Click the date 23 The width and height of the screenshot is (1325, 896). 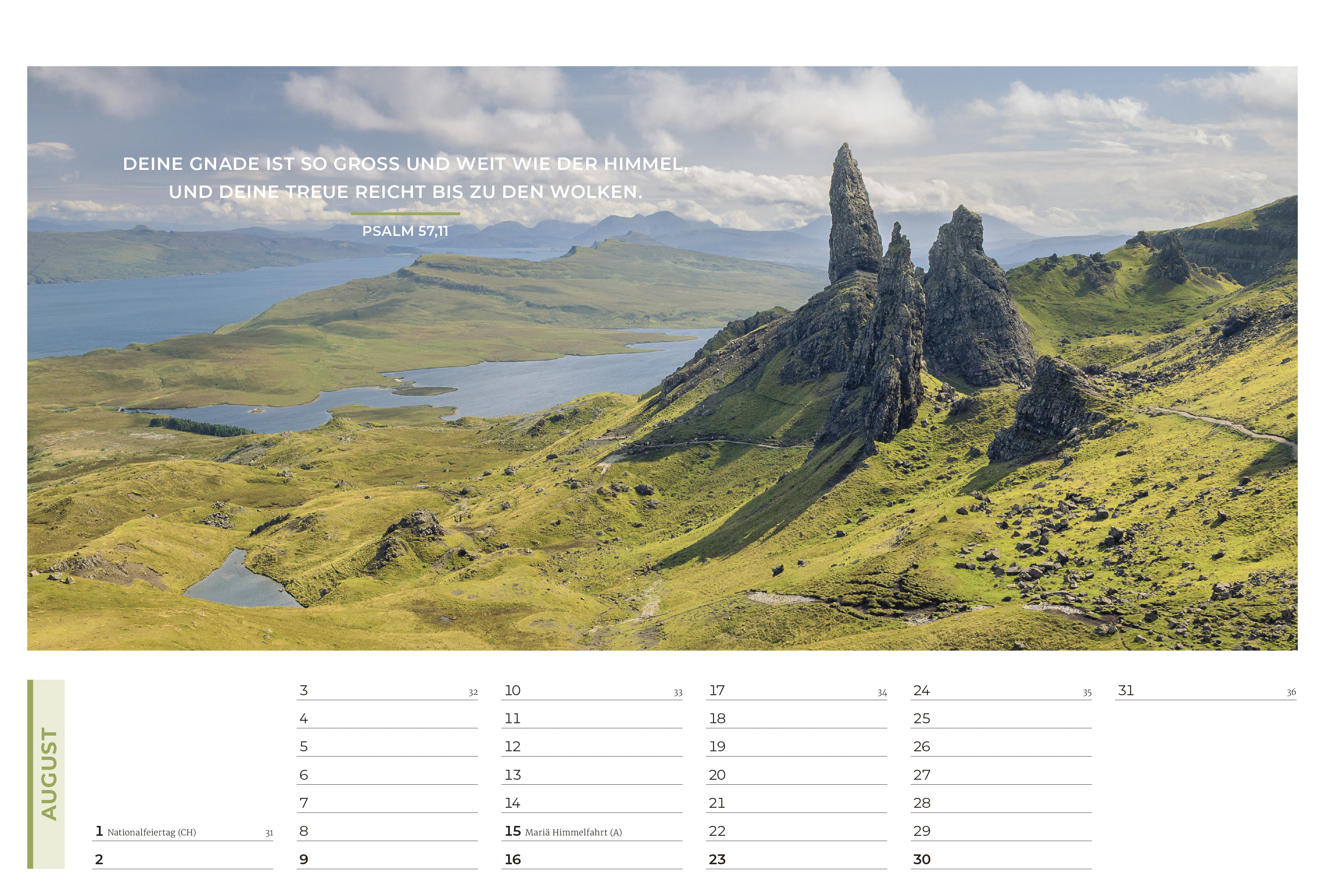point(717,860)
